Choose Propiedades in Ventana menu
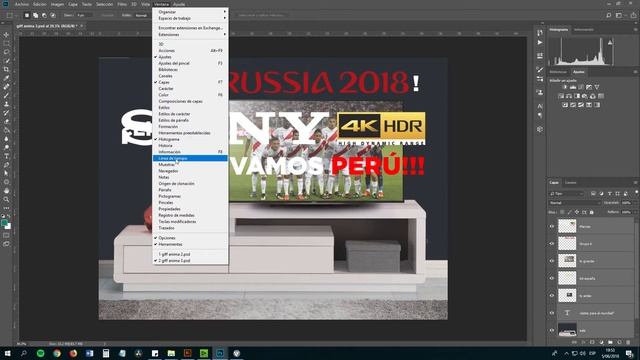This screenshot has width=640, height=360. [190, 209]
